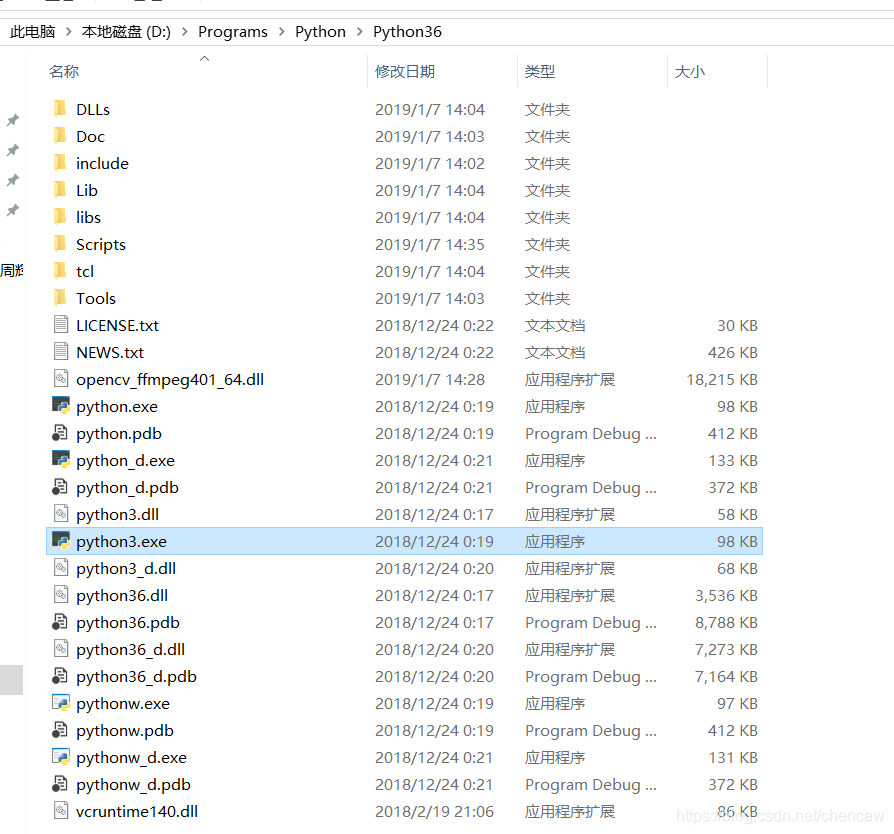Click the second pin icon in sidebar
Viewport: 894px width, 834px height.
[x=13, y=150]
